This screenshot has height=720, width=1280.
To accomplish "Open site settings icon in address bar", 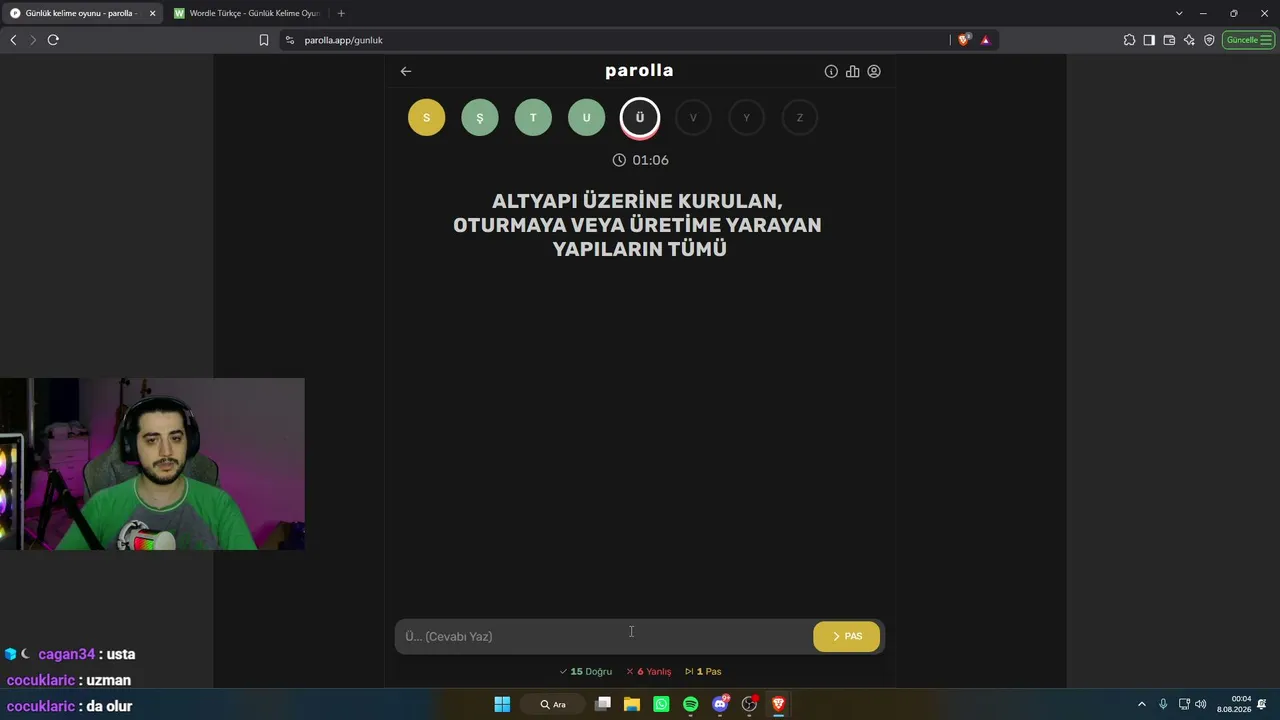I will [x=290, y=40].
